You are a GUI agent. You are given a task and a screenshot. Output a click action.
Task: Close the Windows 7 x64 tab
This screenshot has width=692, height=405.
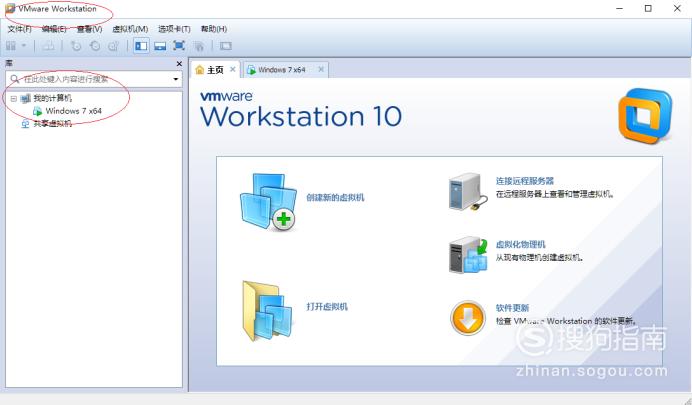(x=321, y=69)
